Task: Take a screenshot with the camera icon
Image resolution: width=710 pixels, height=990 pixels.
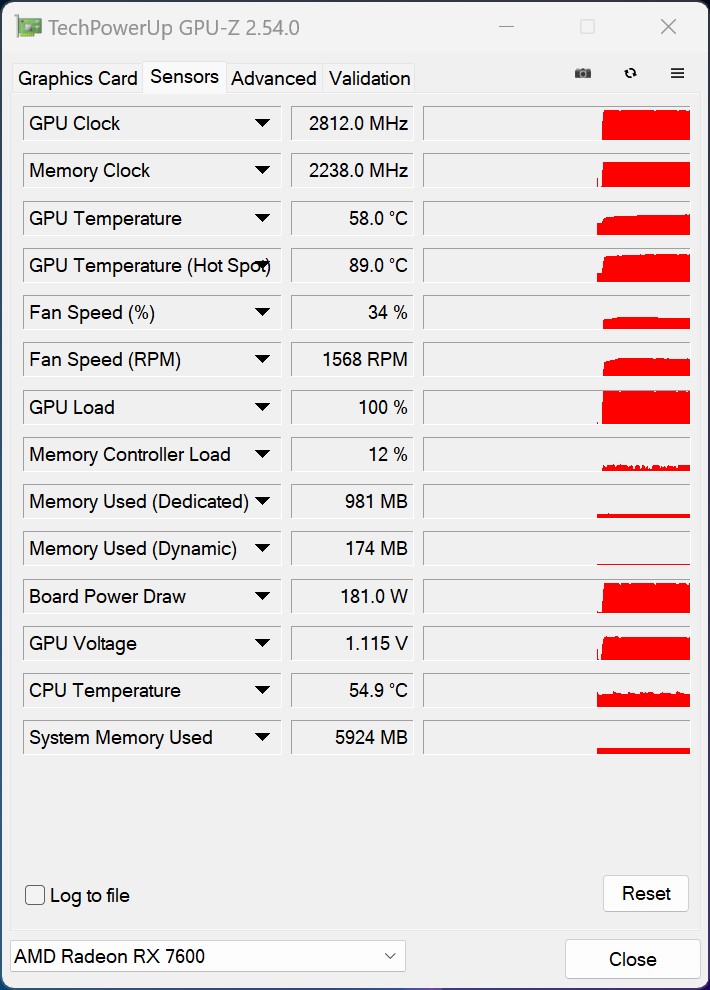Action: coord(583,73)
